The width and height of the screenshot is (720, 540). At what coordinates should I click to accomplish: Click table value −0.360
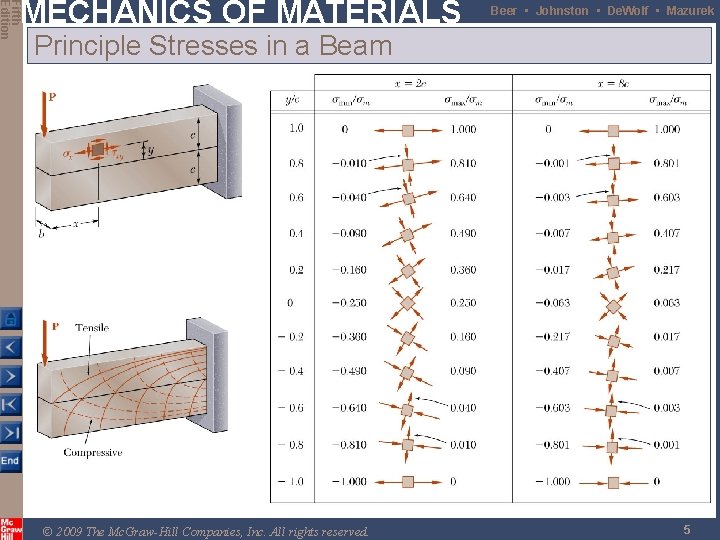349,337
